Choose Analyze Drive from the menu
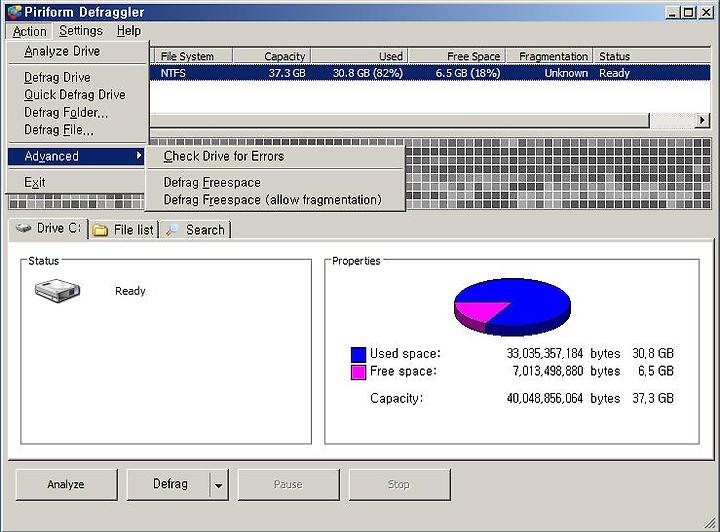This screenshot has height=532, width=720. (78, 51)
